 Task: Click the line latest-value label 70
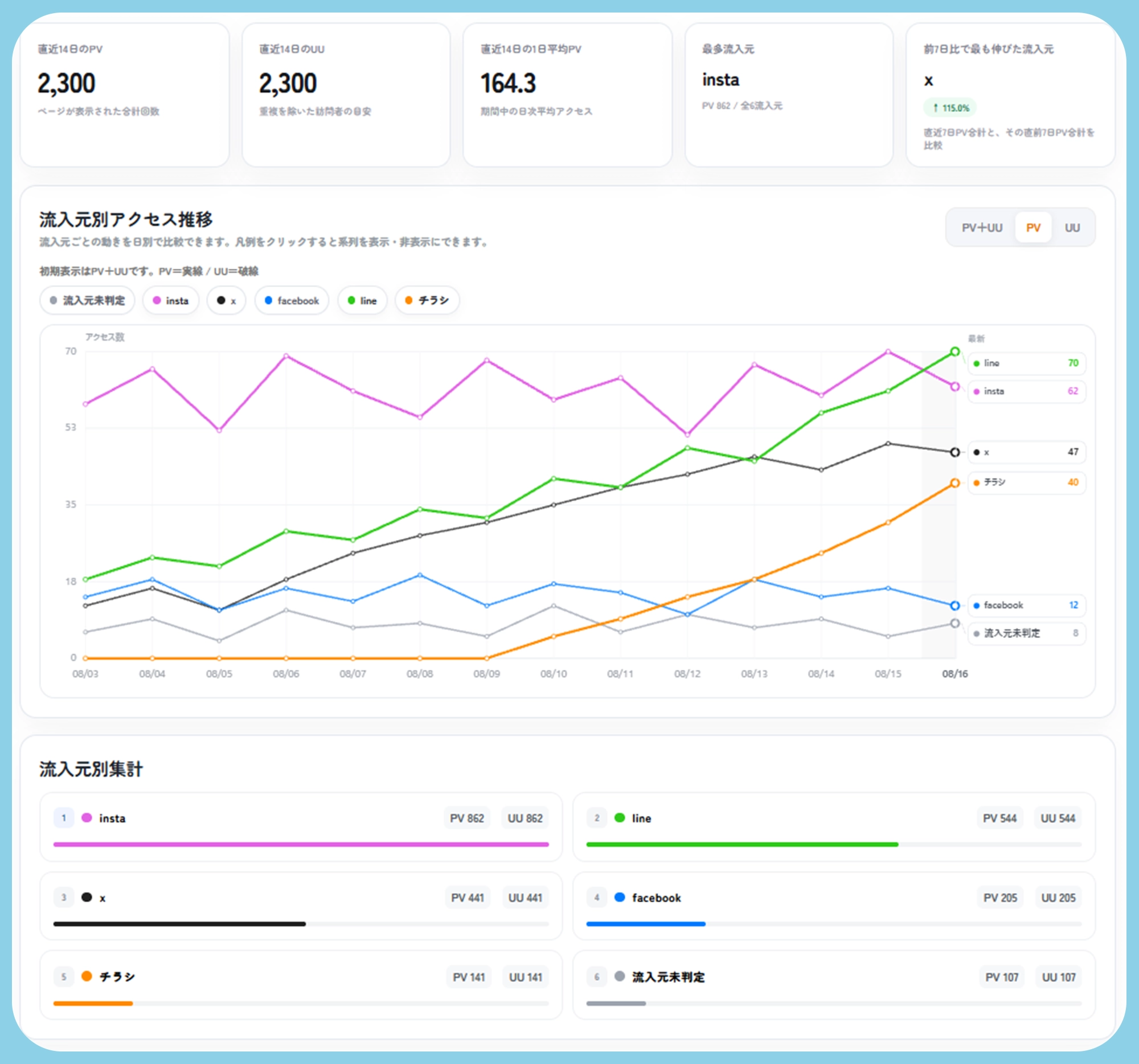(1026, 363)
